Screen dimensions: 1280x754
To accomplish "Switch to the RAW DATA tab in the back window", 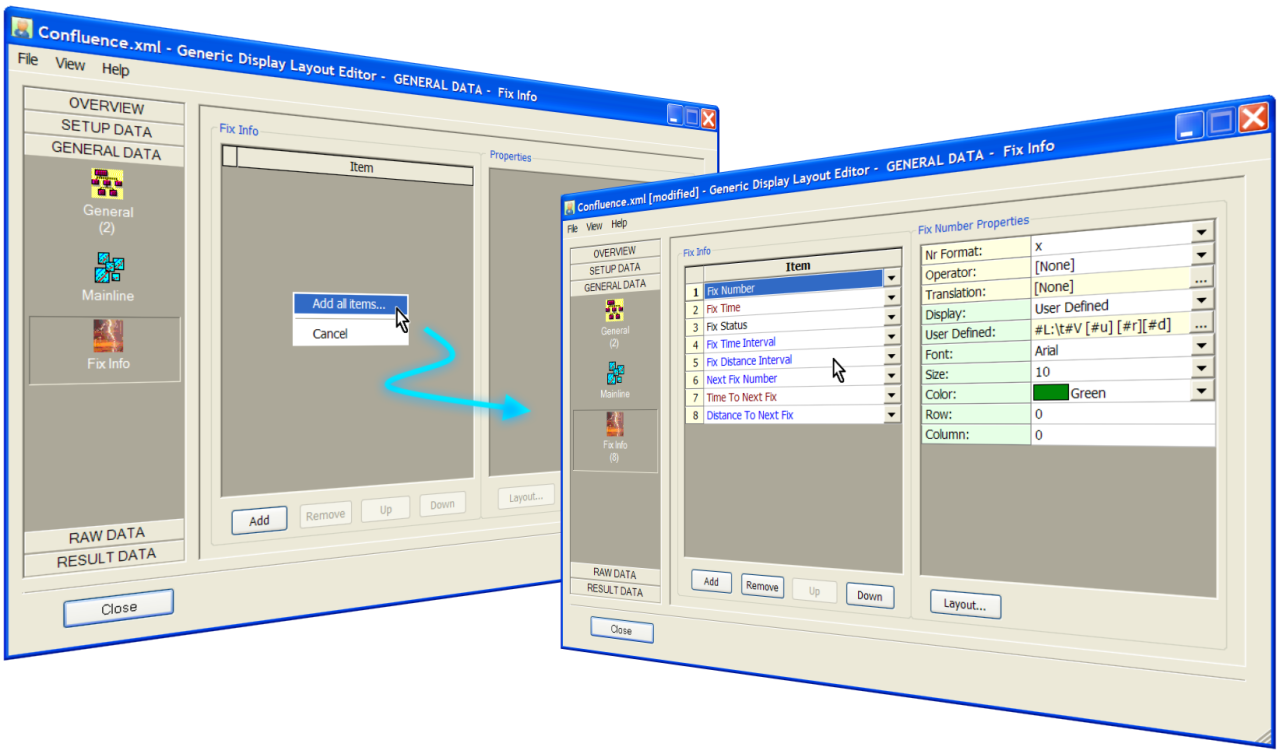I will [x=105, y=534].
